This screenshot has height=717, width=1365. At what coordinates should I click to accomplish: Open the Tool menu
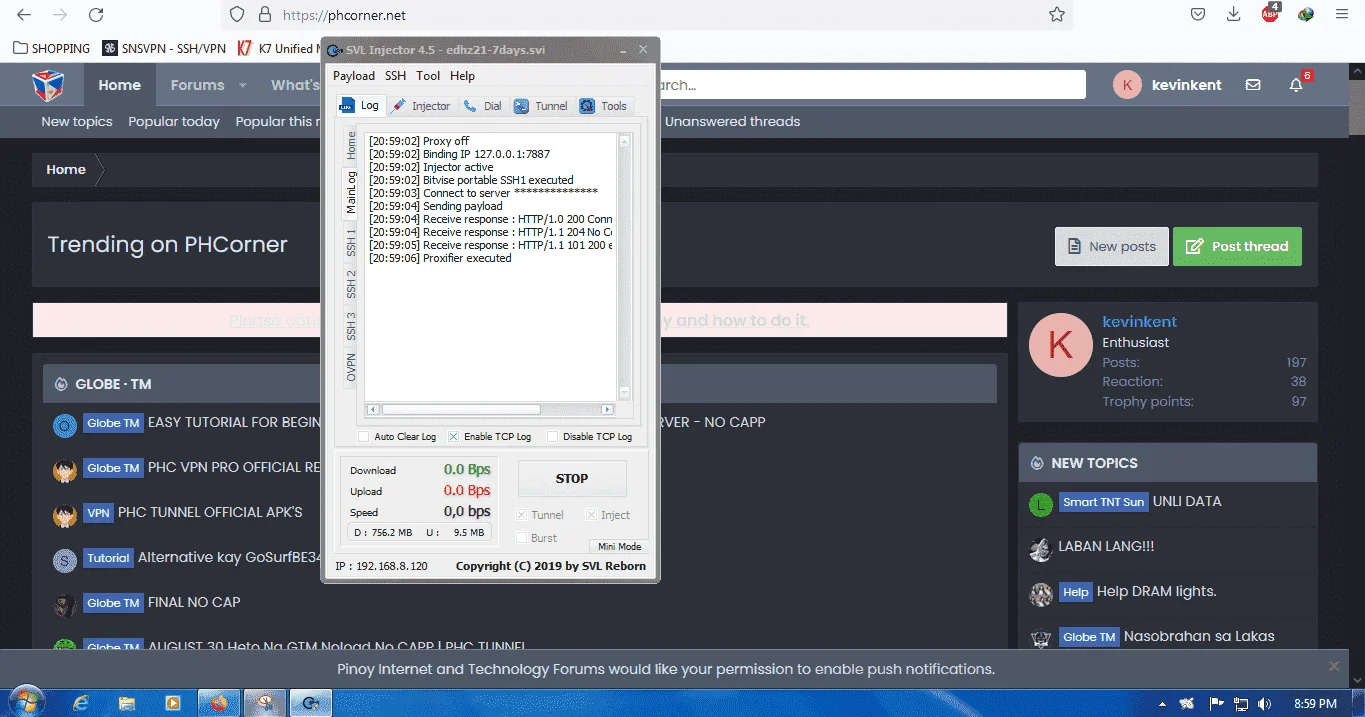click(428, 76)
